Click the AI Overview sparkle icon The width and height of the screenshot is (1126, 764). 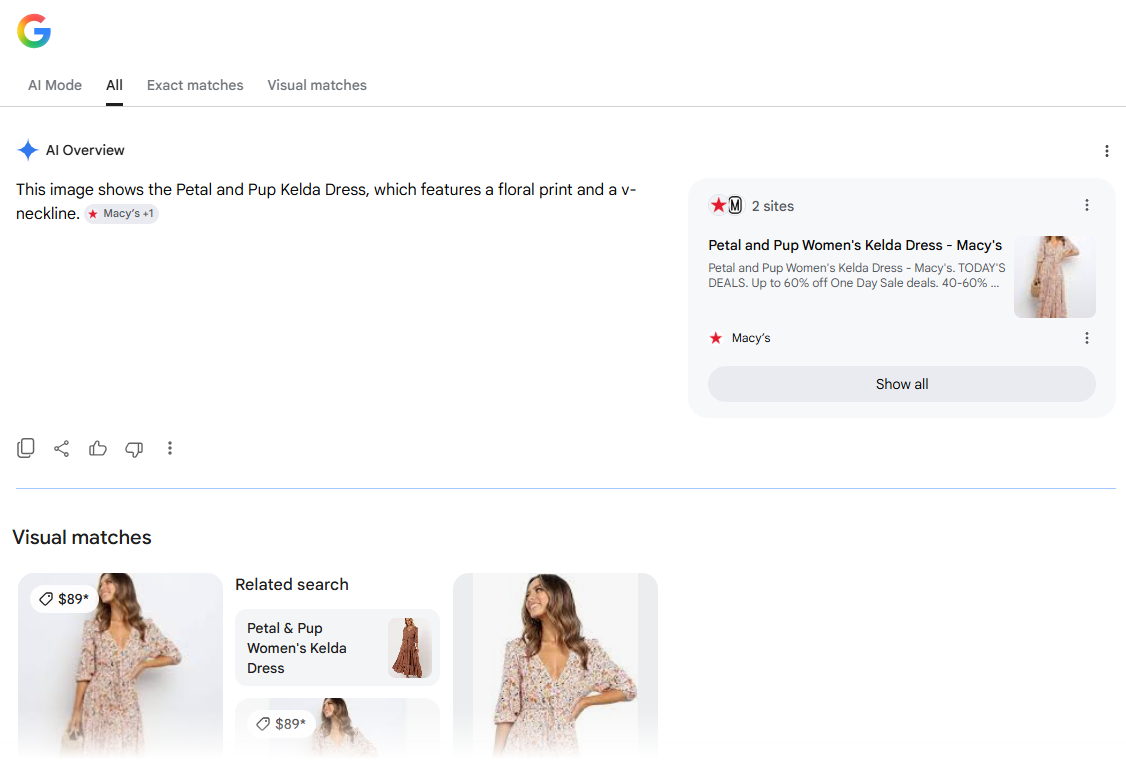28,150
